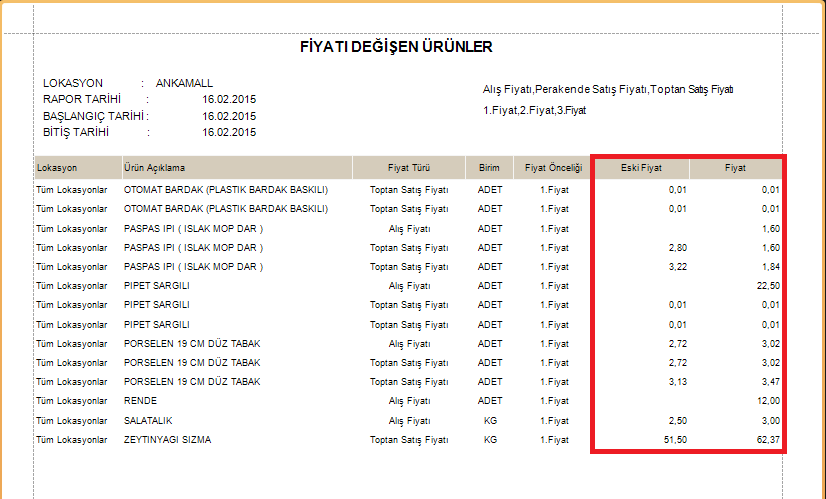Viewport: 826px width, 499px height.
Task: Click the 3,00 price for SALATALIK
Action: pos(771,421)
